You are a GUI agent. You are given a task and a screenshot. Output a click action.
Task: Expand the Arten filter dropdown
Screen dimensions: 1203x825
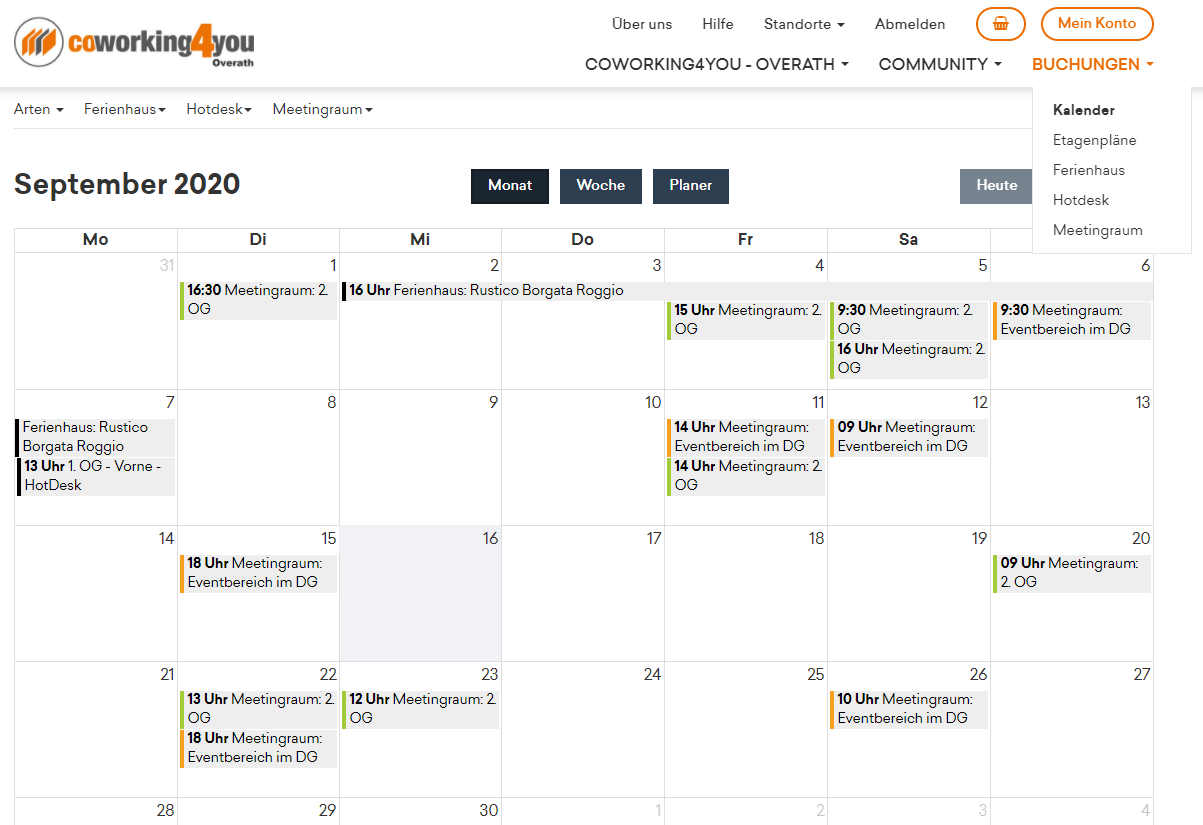(x=38, y=109)
